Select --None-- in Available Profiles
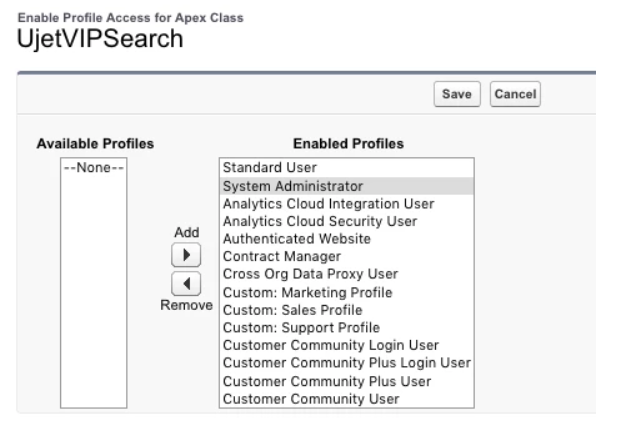 coord(94,168)
